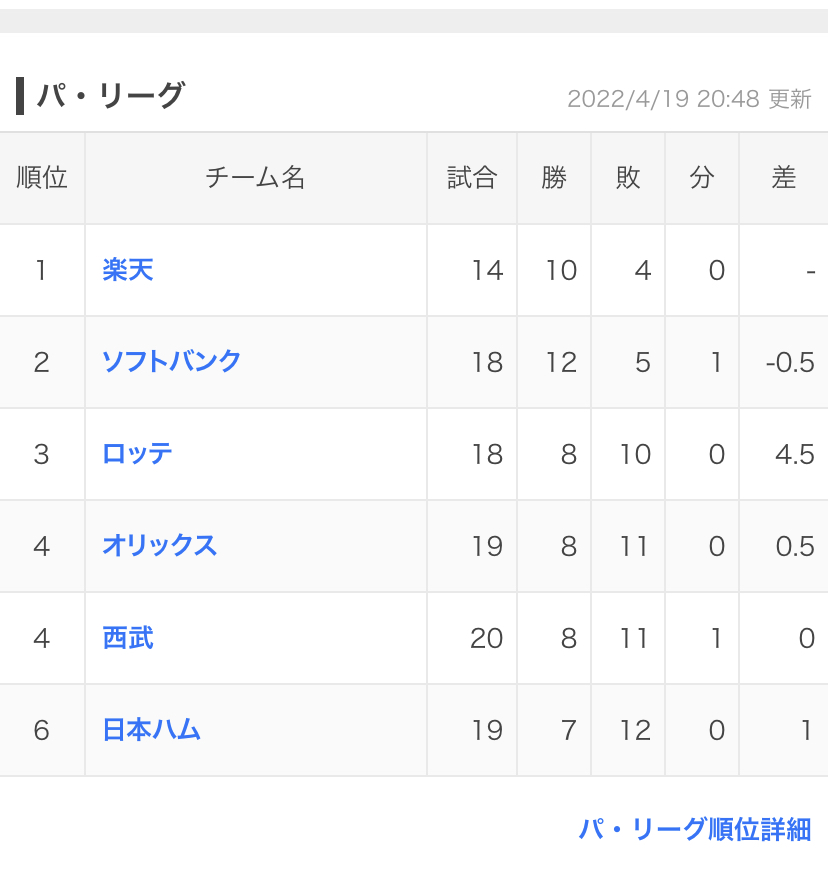
Task: Open パ・リーグ順位詳細 link
Action: point(694,829)
